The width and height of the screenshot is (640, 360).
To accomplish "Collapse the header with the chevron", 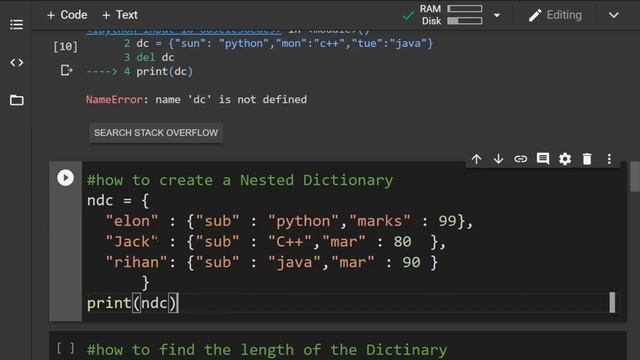I will click(613, 16).
